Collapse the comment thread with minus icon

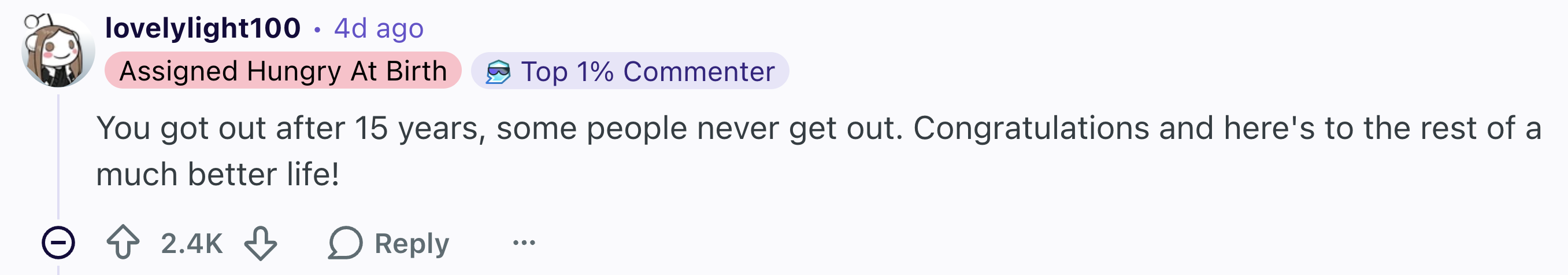[58, 243]
